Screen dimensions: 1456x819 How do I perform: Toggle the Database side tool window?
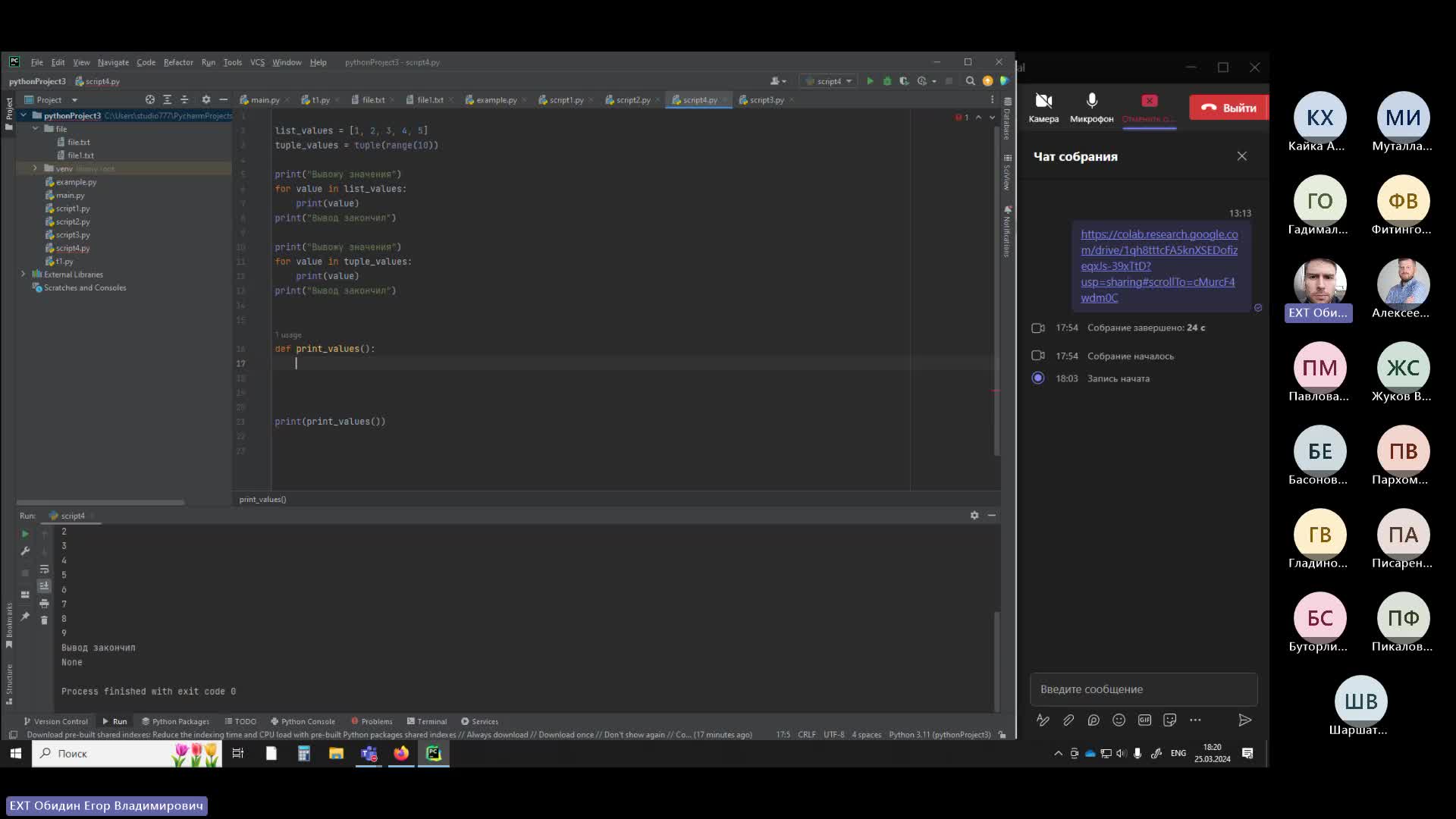(1007, 119)
